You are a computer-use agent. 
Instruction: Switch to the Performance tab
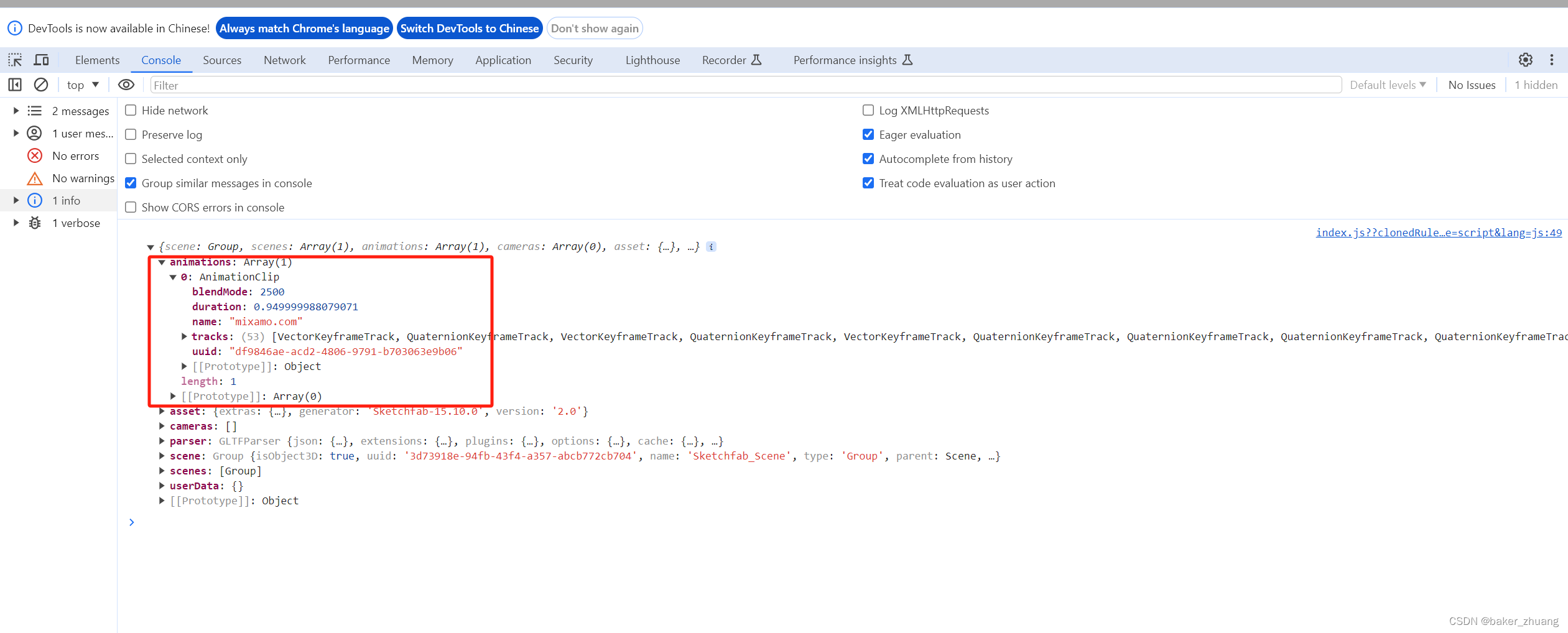pos(359,60)
